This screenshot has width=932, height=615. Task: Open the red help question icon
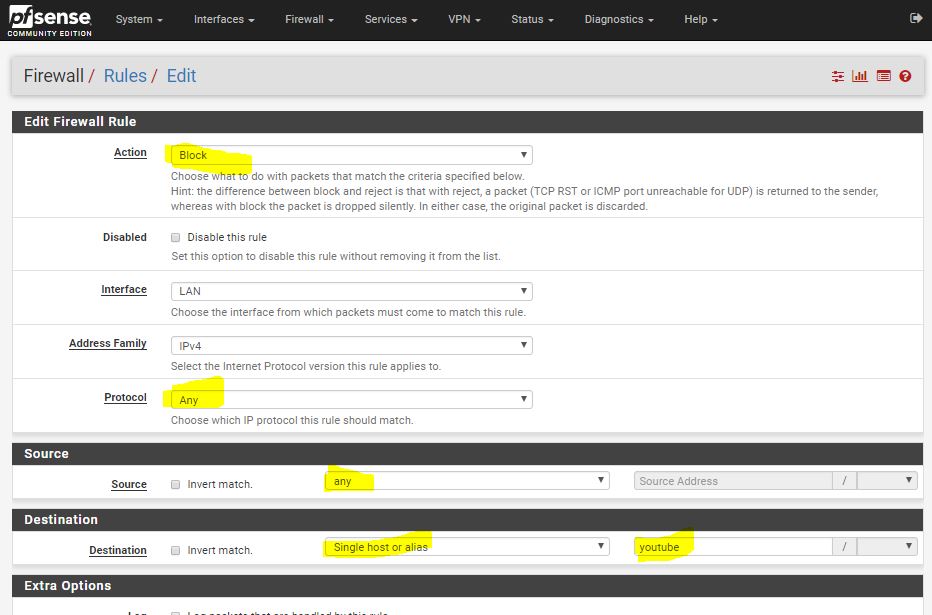[905, 76]
